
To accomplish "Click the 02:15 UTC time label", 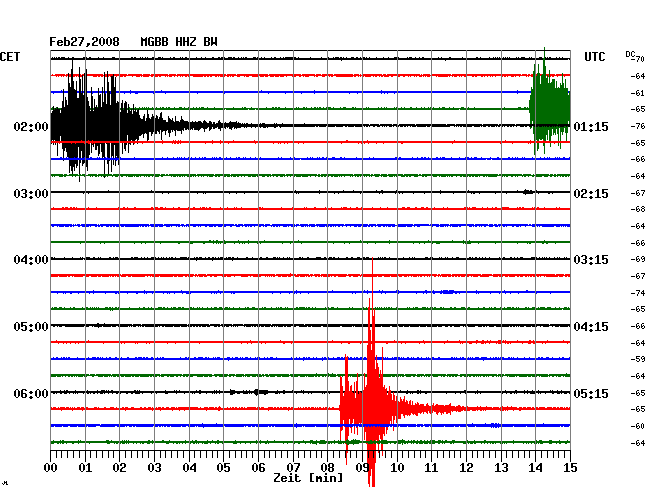I will click(x=591, y=194).
